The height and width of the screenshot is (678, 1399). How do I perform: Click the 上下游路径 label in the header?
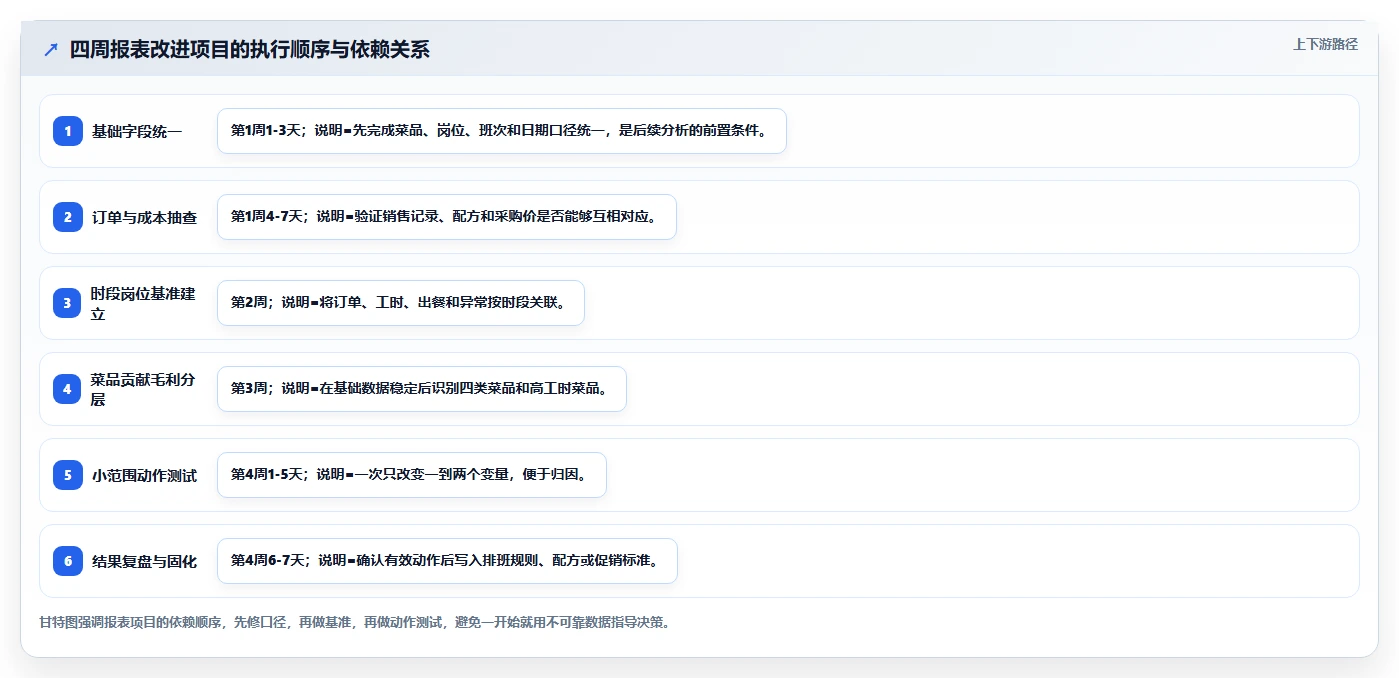point(1325,44)
